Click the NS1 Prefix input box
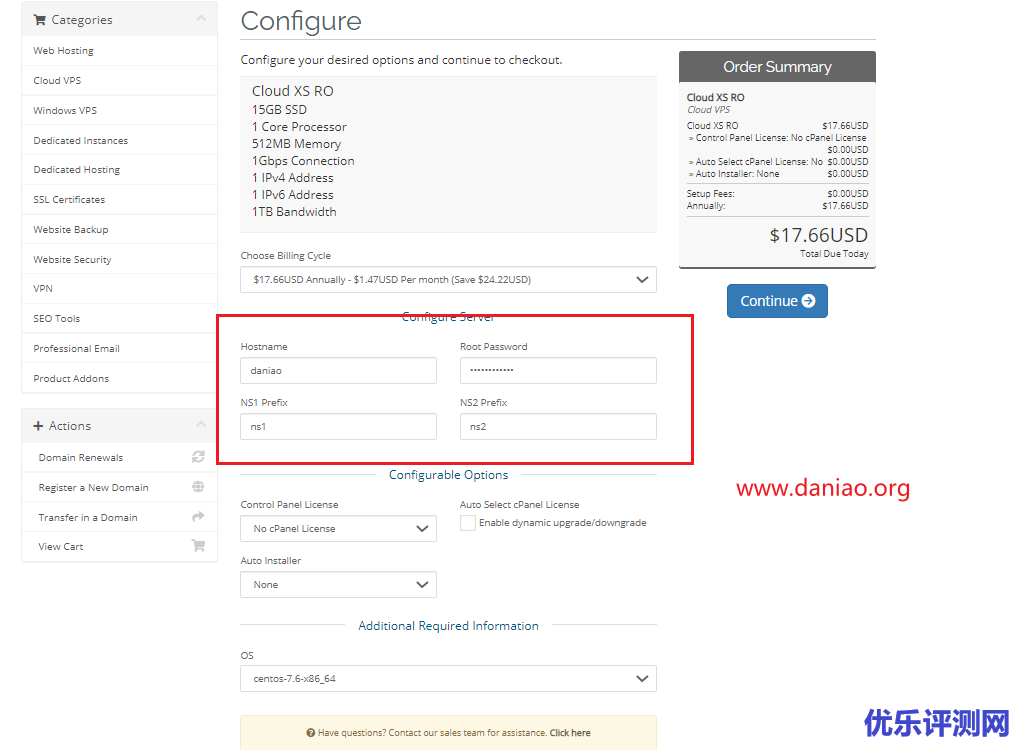The image size is (1023, 750). click(x=338, y=427)
